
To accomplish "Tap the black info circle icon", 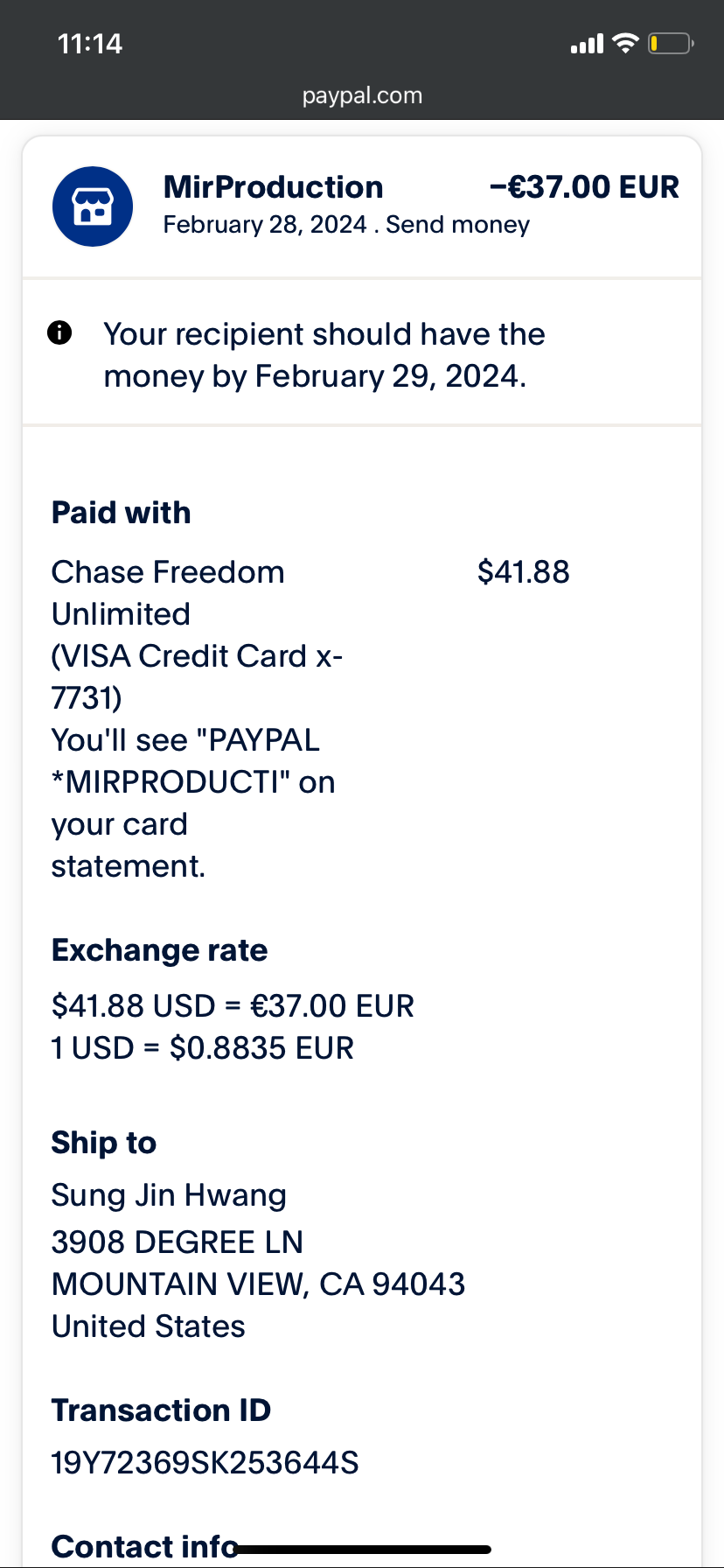I will click(x=59, y=332).
